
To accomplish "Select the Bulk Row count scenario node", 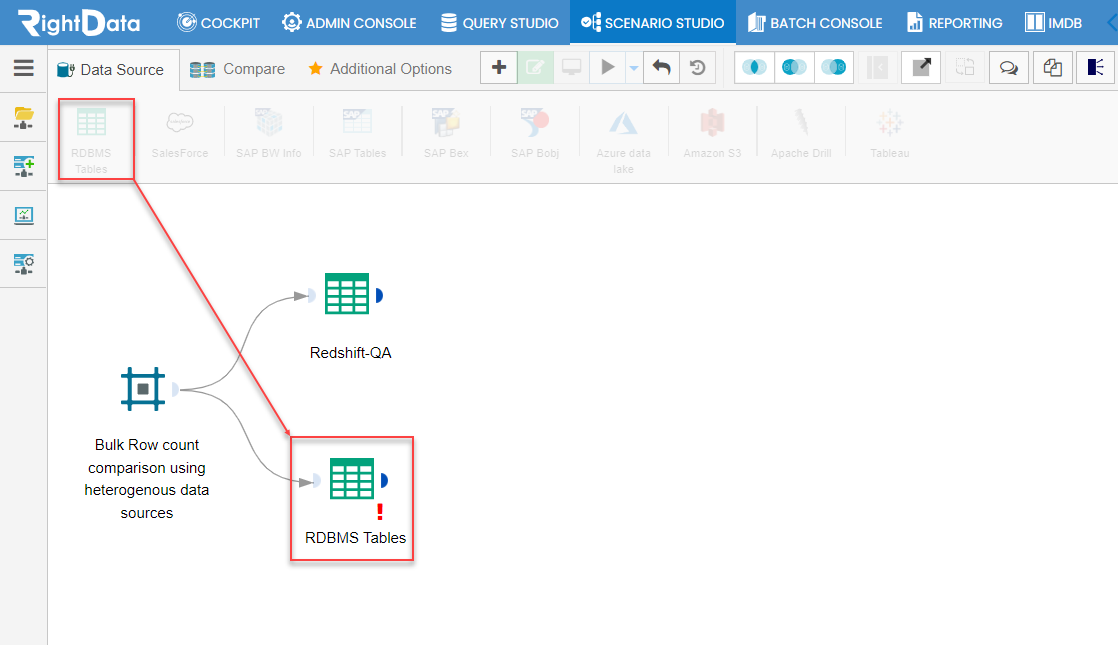I will [143, 389].
